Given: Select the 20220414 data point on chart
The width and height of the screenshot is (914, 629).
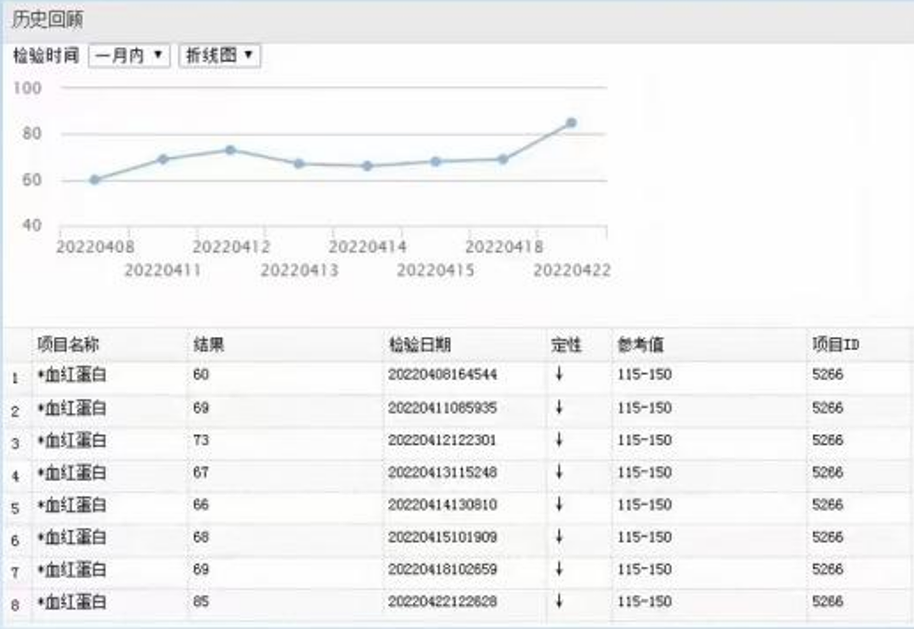Looking at the screenshot, I should (x=367, y=166).
